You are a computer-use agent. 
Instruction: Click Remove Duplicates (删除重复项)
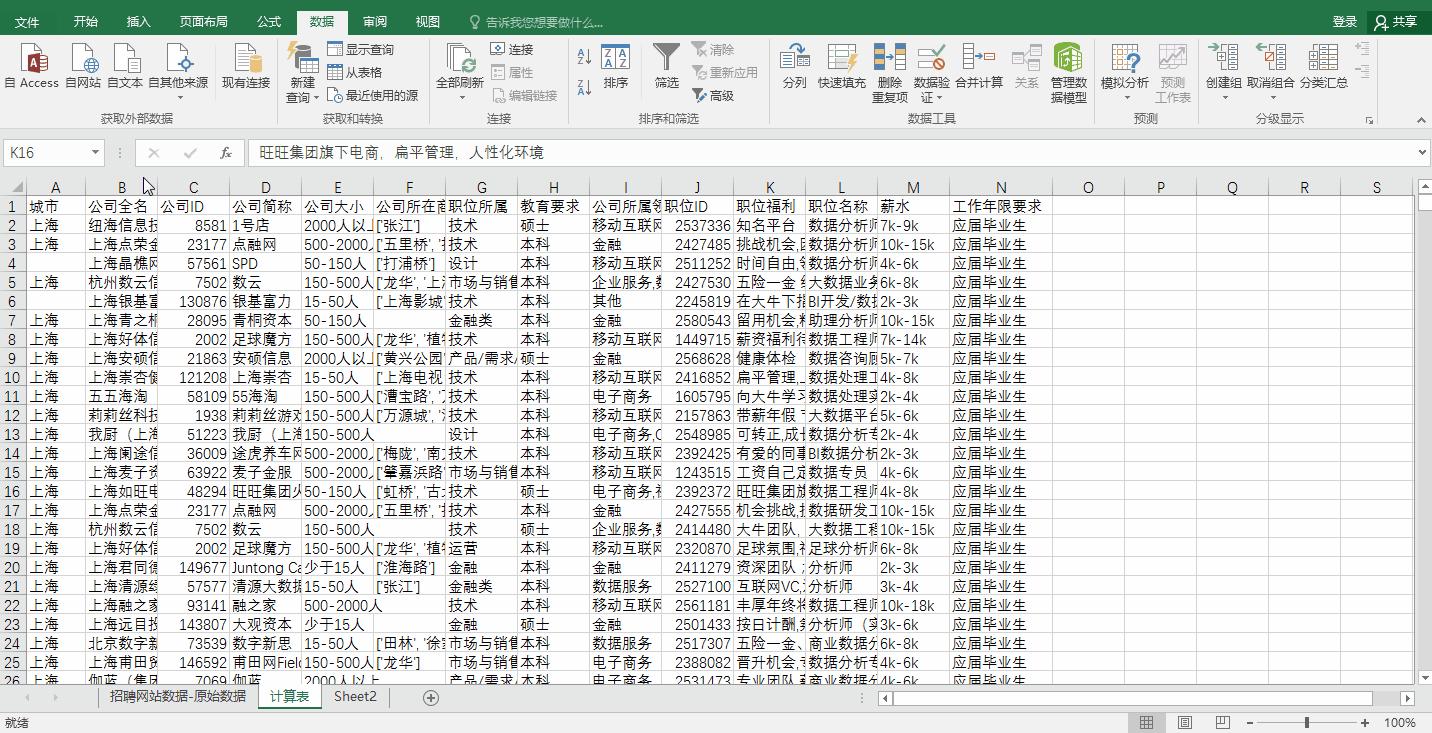[x=889, y=73]
